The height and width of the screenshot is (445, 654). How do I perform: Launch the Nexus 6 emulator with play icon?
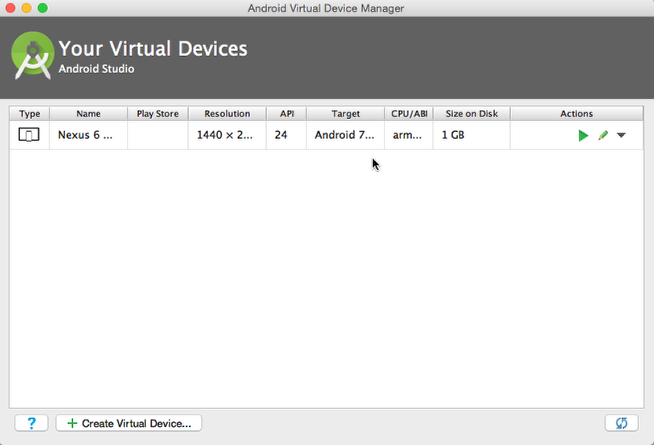[x=583, y=135]
